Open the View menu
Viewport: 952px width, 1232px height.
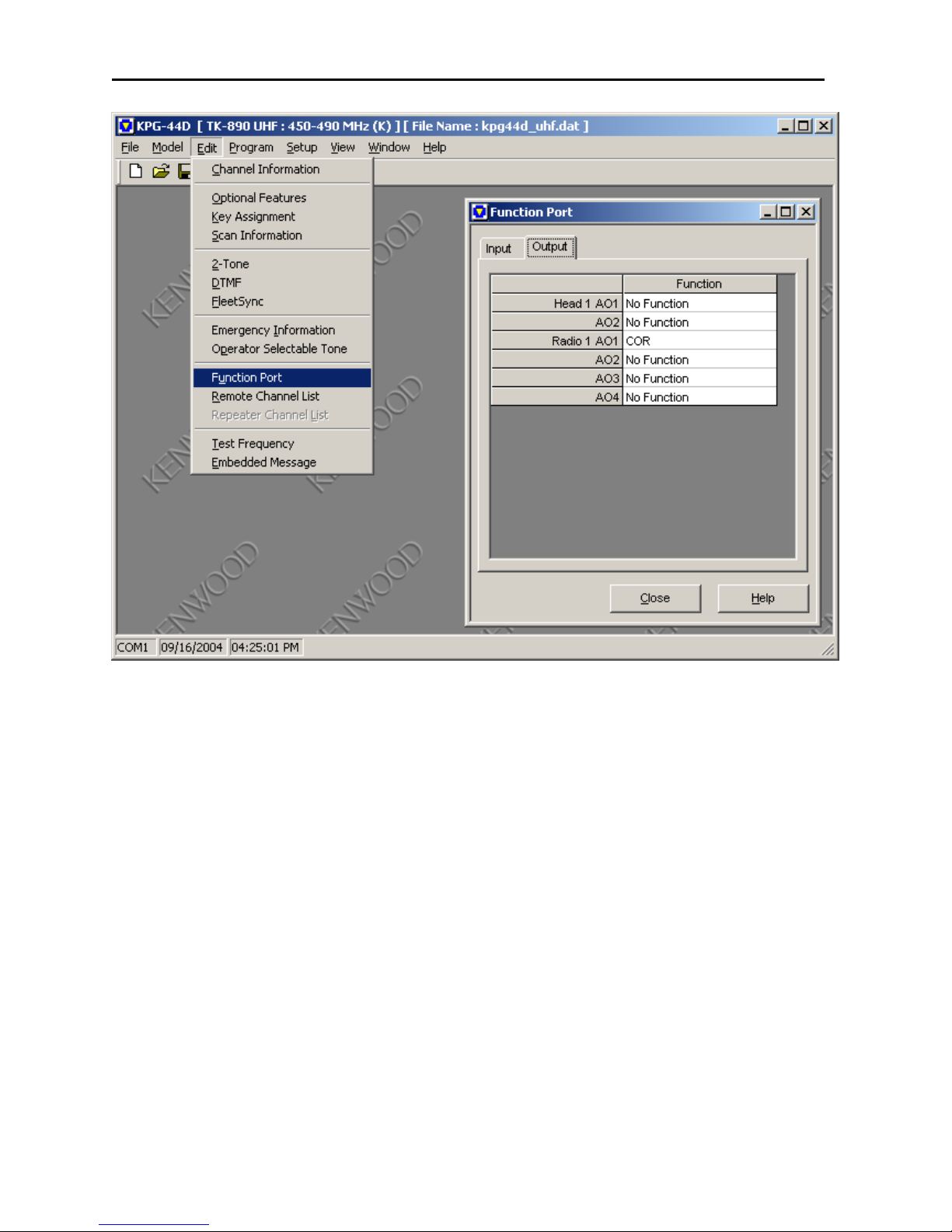coord(343,147)
